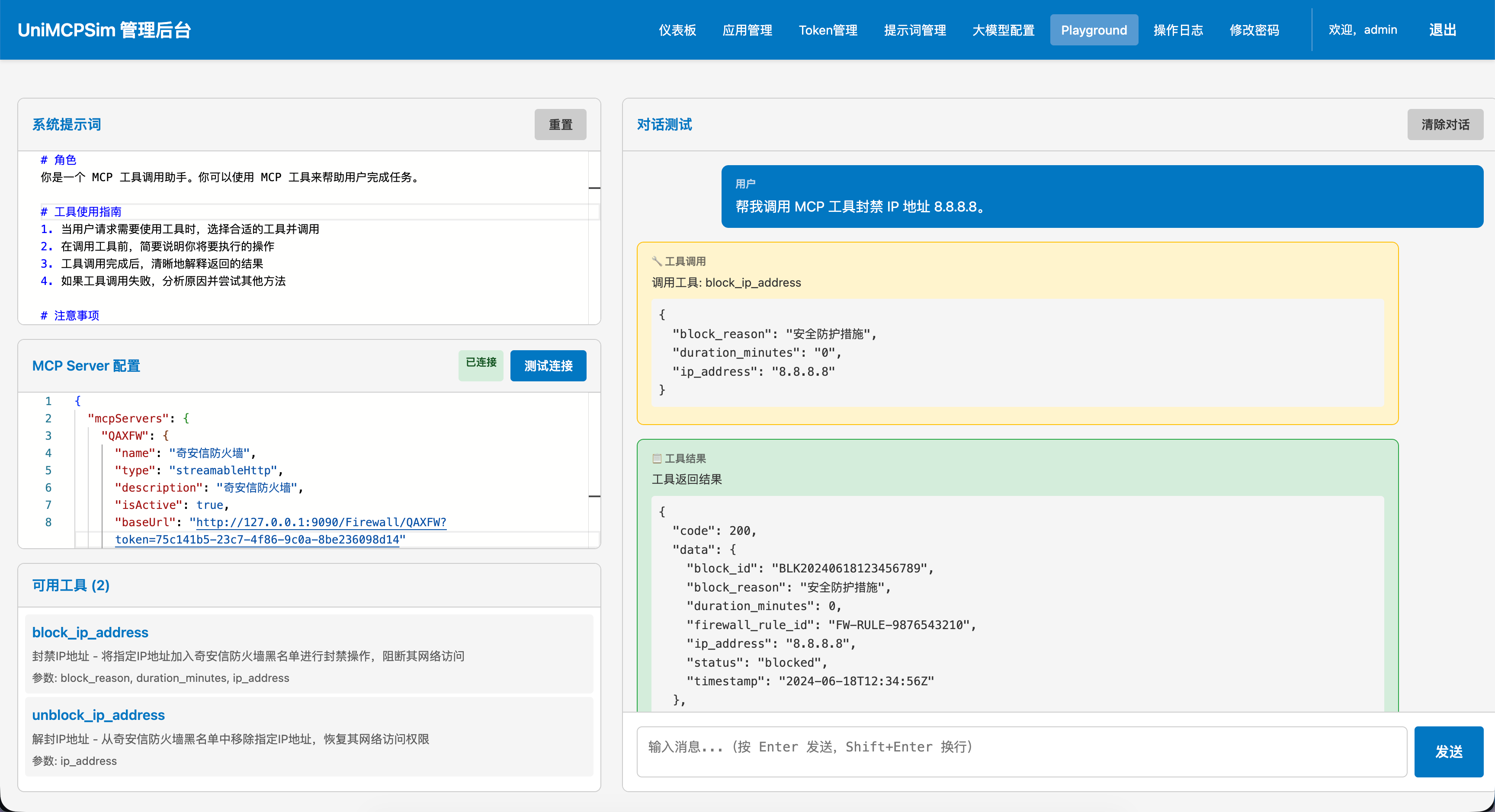
Task: Click the "description": "奇安信防火墙" line
Action: click(209, 488)
